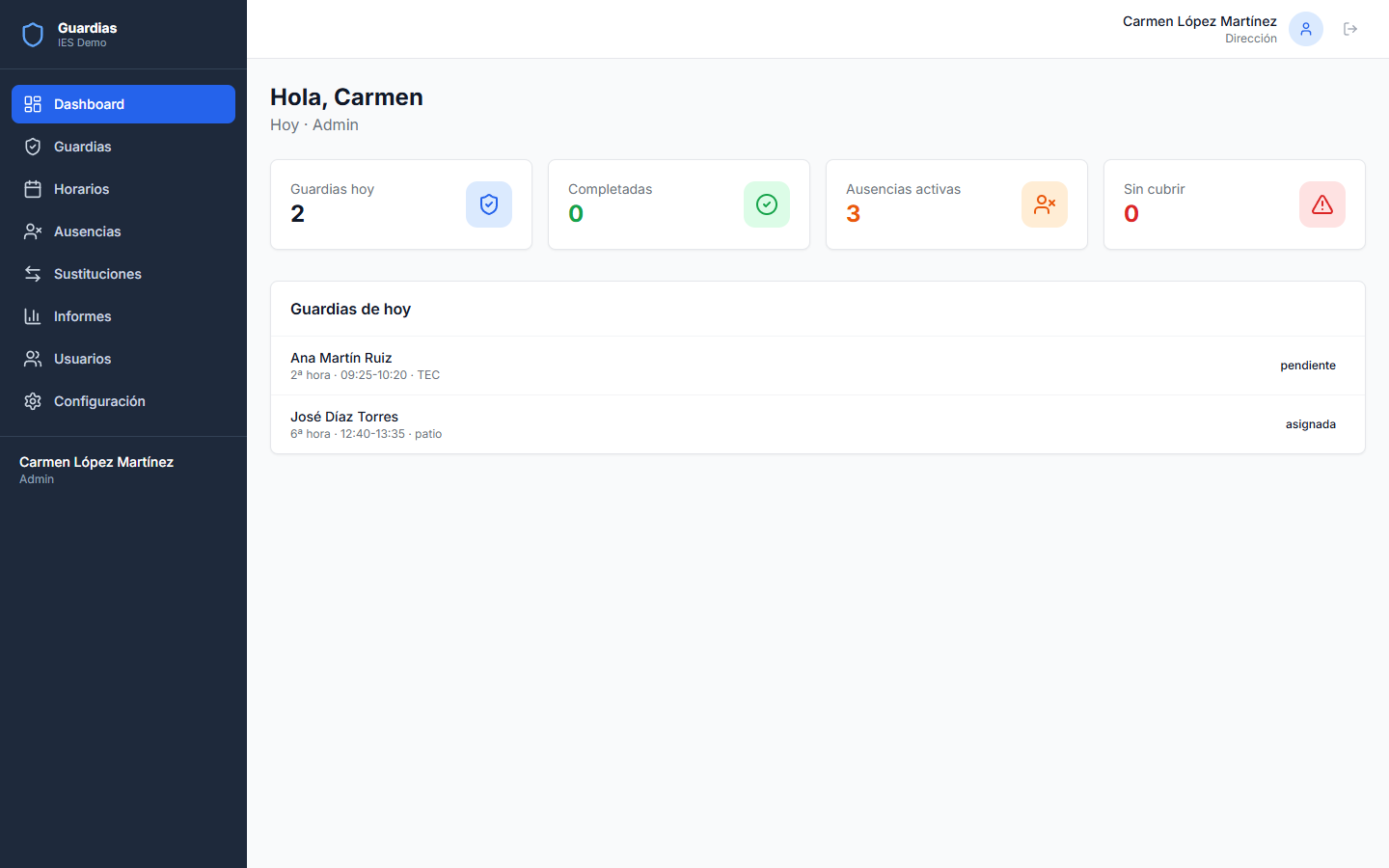1389x868 pixels.
Task: Select José Díaz Torres guard row
Action: (344, 417)
